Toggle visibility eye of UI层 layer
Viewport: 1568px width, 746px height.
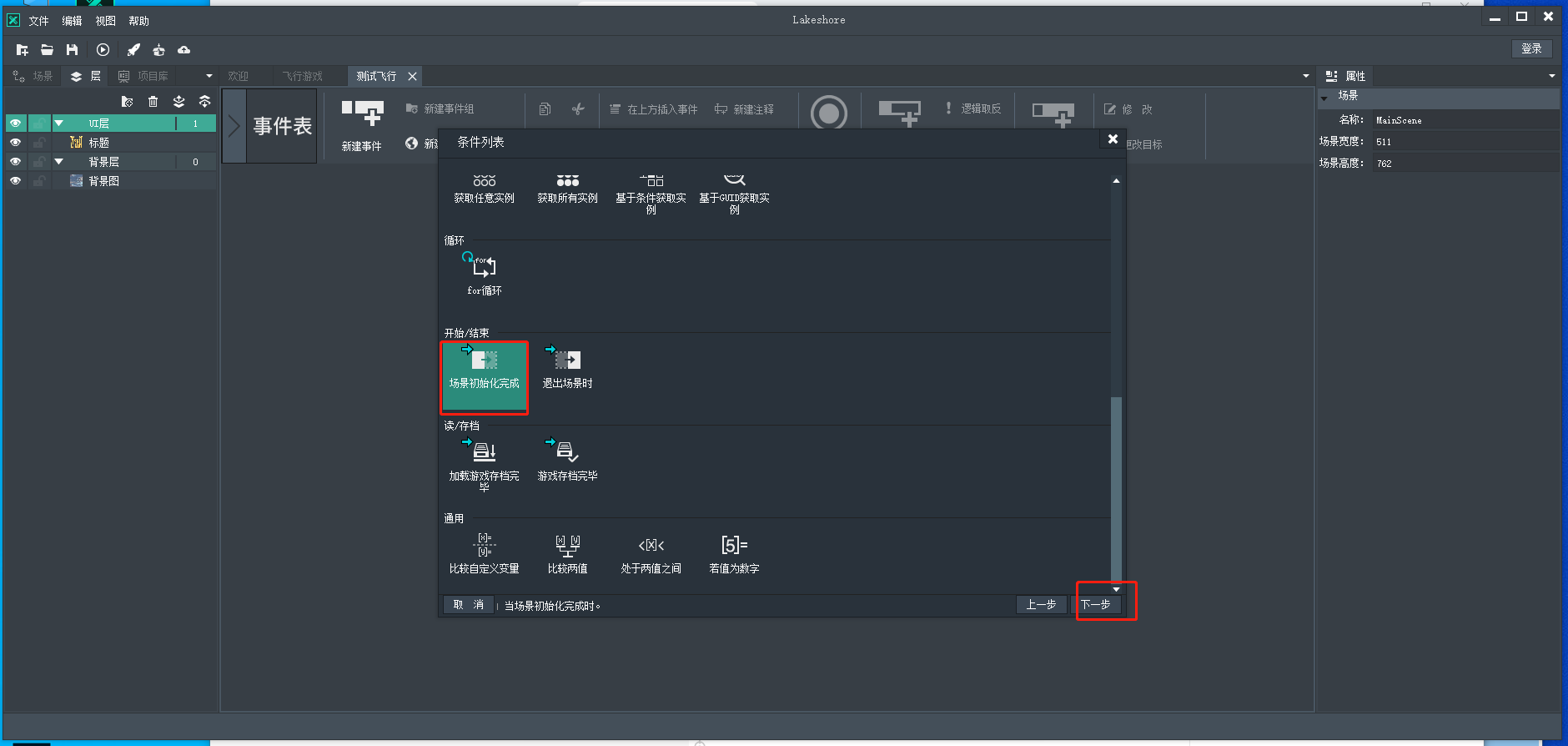coord(15,123)
